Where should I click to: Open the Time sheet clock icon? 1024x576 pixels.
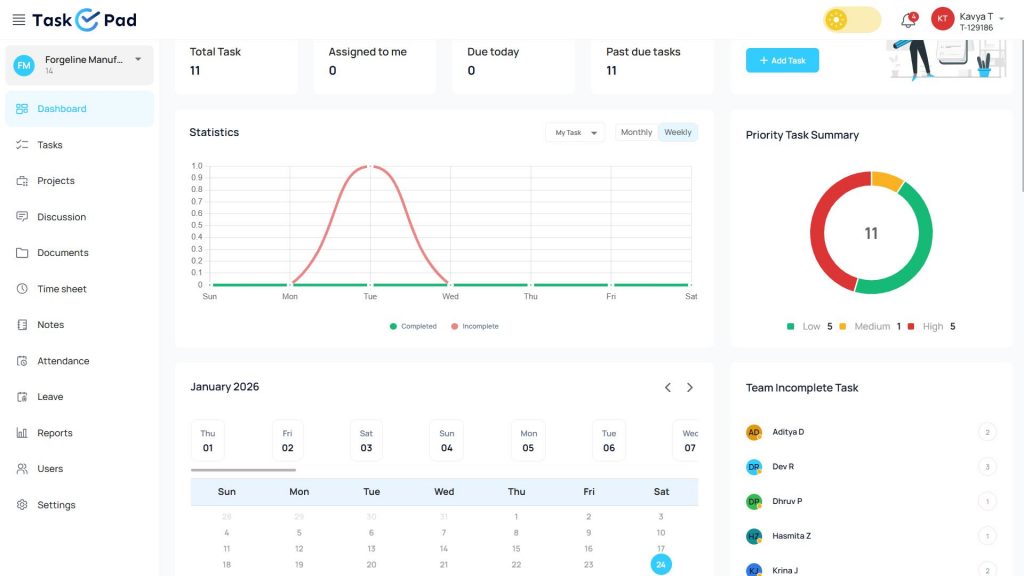click(x=22, y=289)
